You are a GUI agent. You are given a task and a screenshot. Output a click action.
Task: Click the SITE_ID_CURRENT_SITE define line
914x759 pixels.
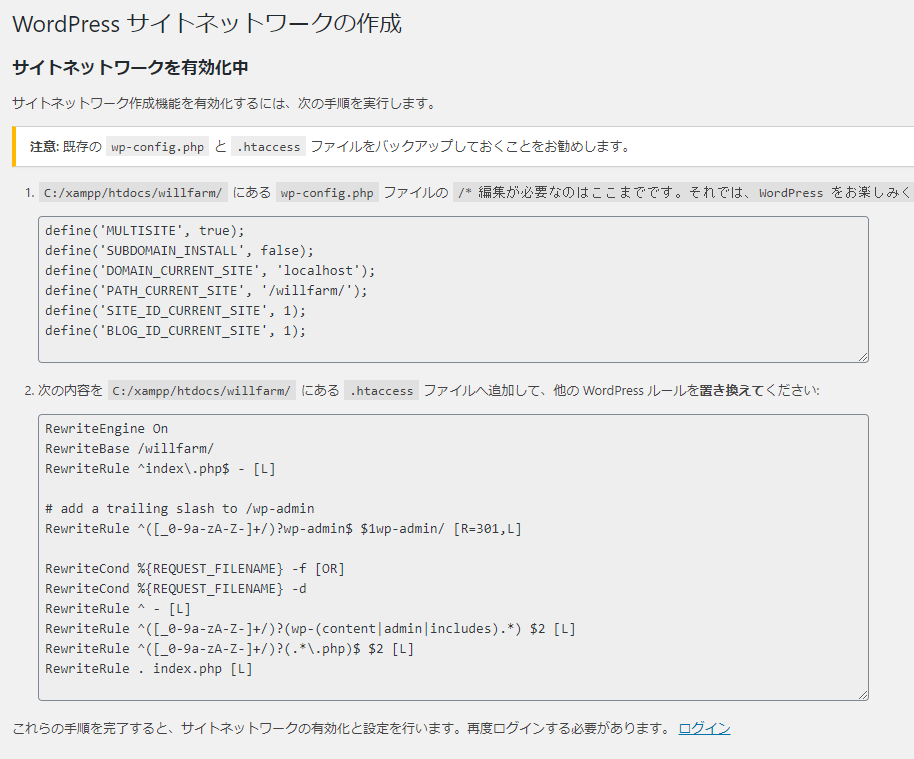point(175,311)
